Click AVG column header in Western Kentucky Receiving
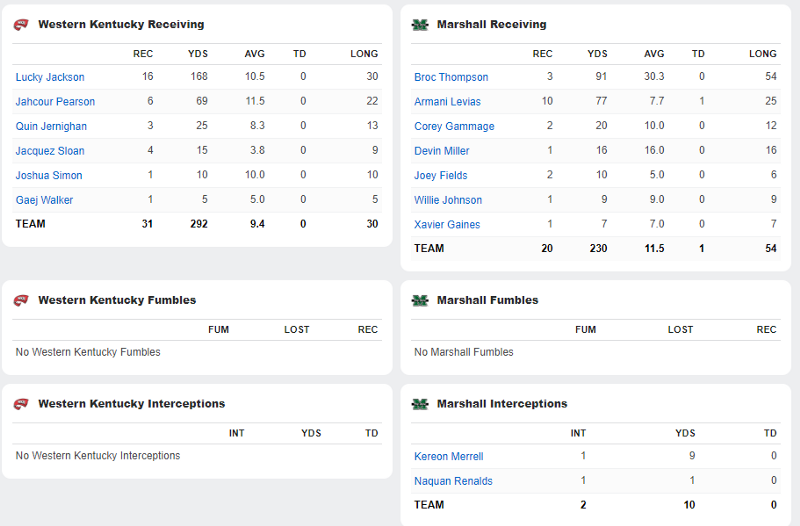 (255, 54)
